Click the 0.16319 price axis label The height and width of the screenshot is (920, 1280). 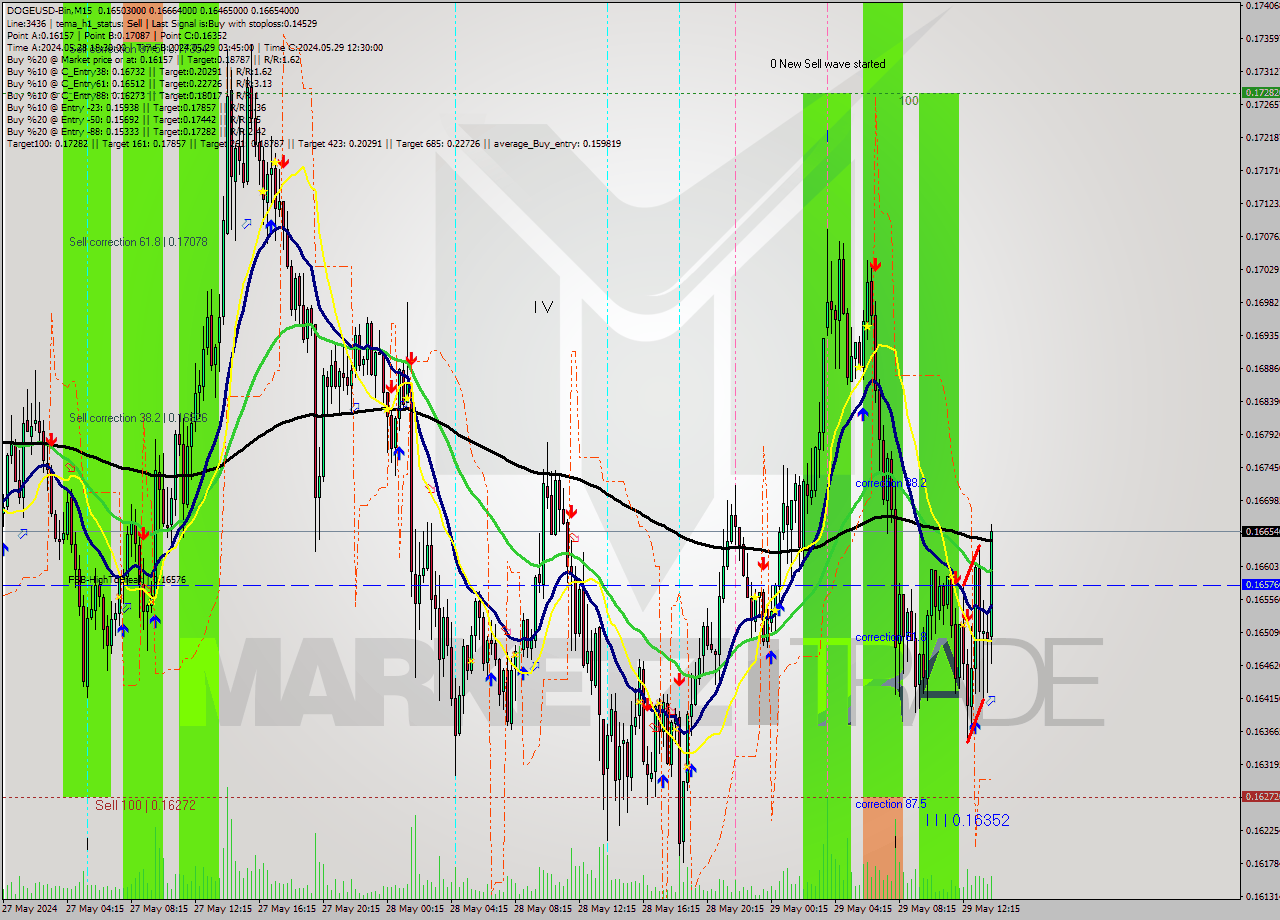tap(1263, 764)
